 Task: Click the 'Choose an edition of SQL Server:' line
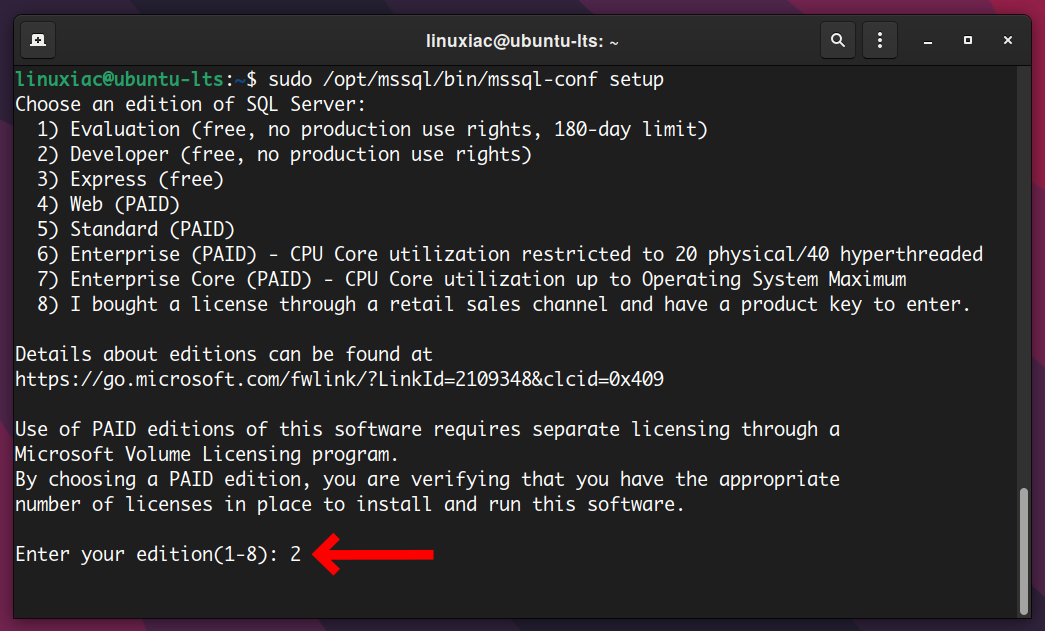pyautogui.click(x=191, y=105)
